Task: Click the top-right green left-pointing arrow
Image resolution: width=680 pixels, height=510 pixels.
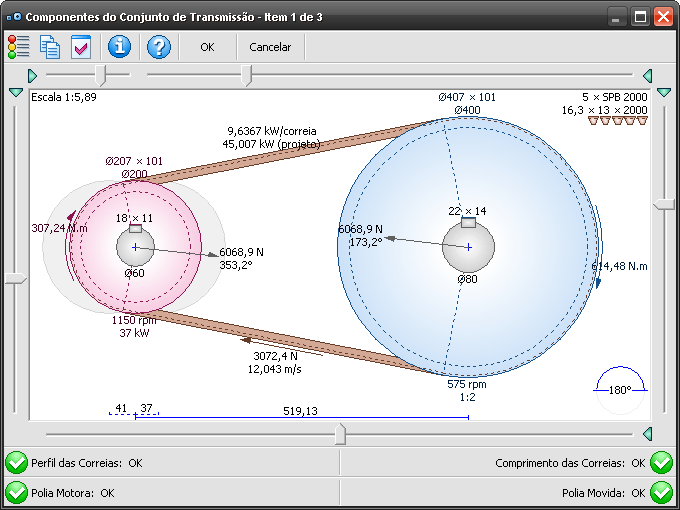Action: tap(647, 76)
